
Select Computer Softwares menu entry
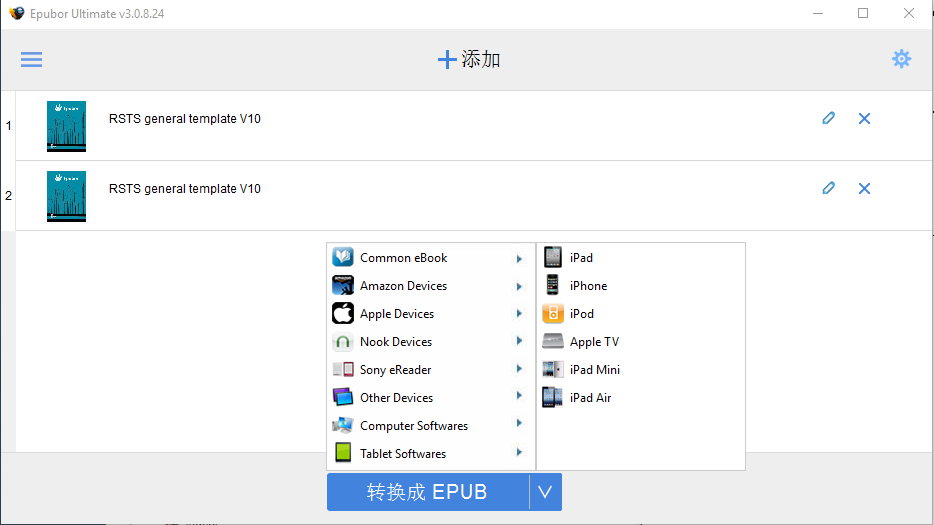(x=431, y=425)
